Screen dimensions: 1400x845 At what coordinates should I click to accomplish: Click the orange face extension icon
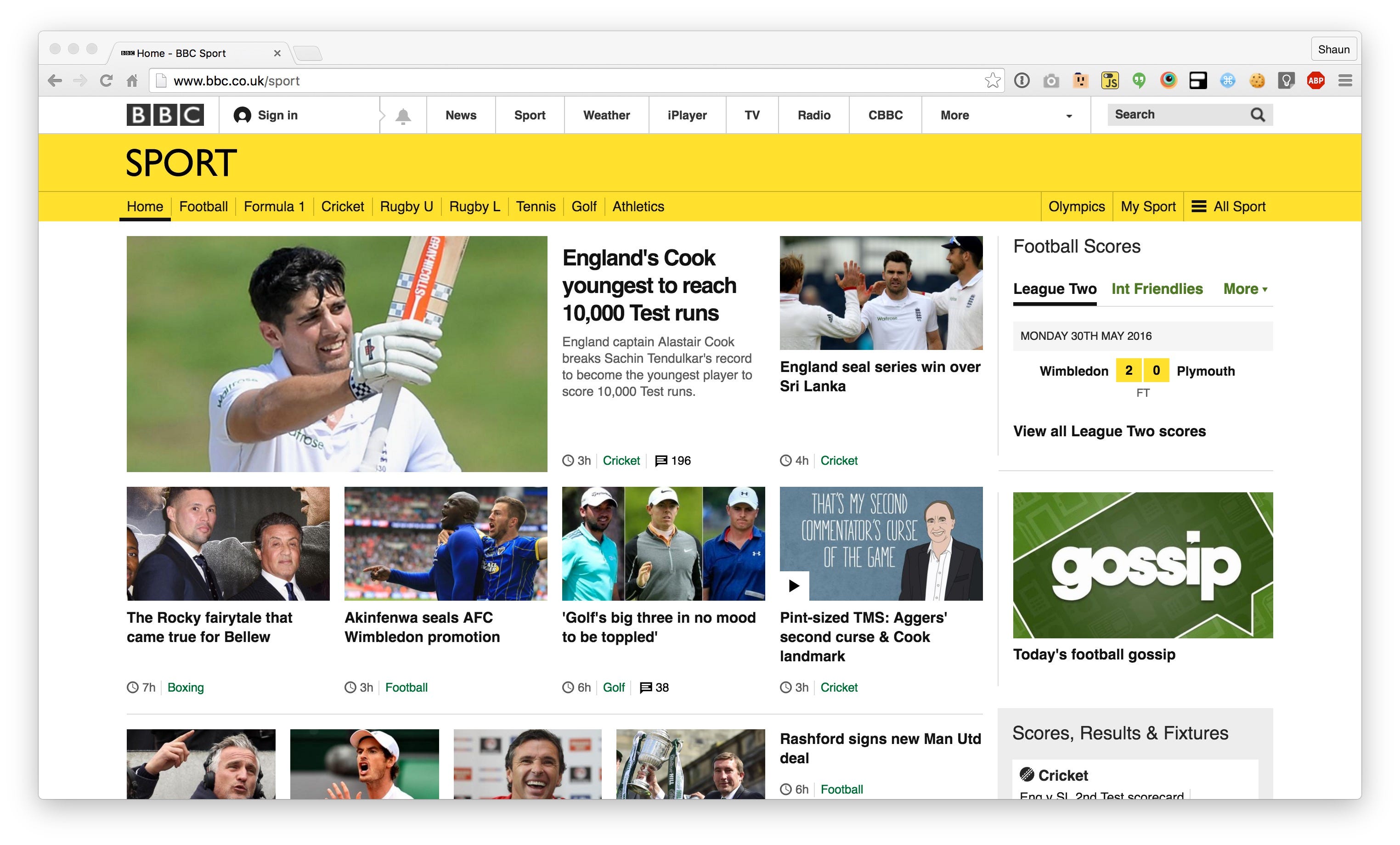click(1080, 81)
